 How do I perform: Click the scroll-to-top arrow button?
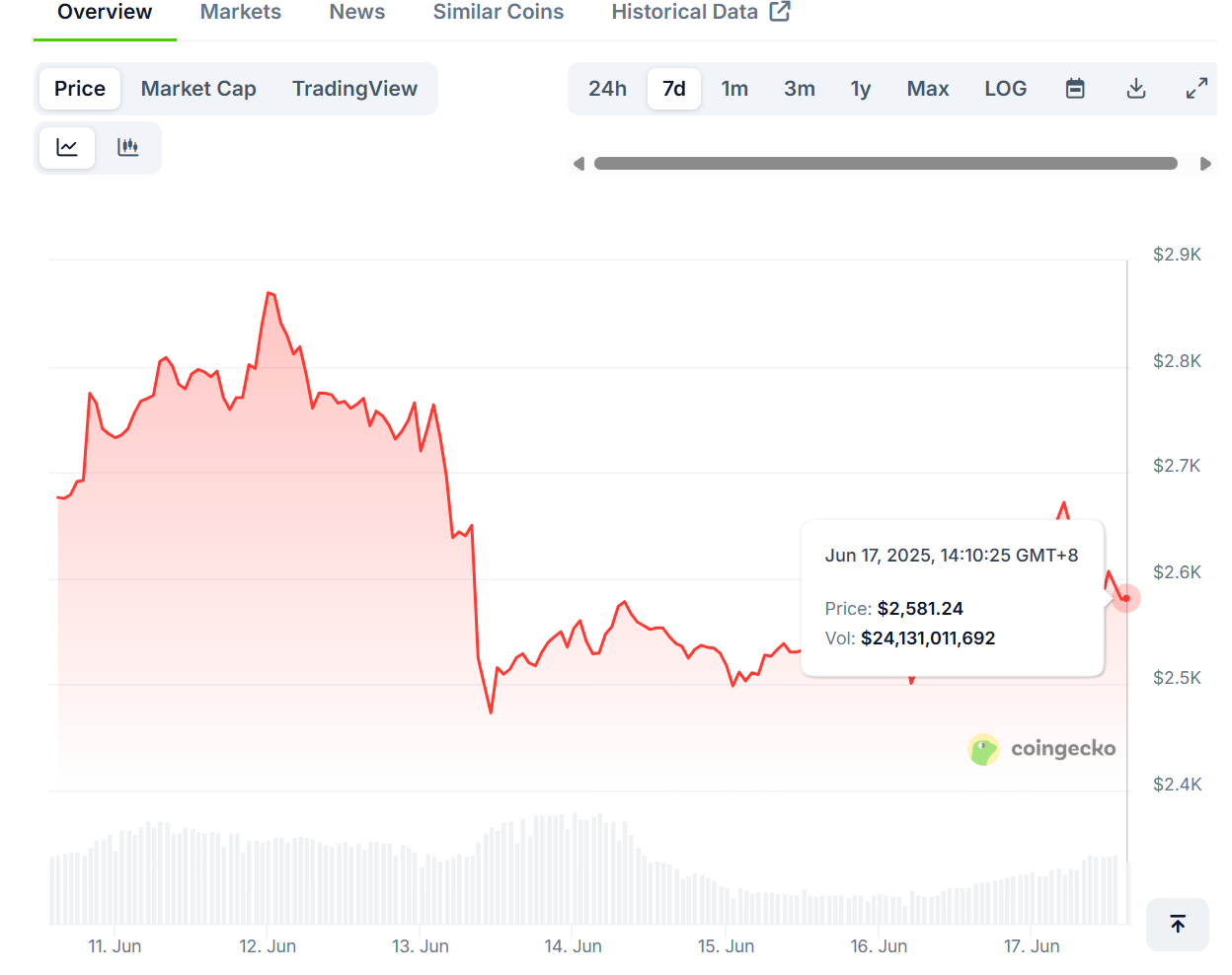coord(1177,925)
